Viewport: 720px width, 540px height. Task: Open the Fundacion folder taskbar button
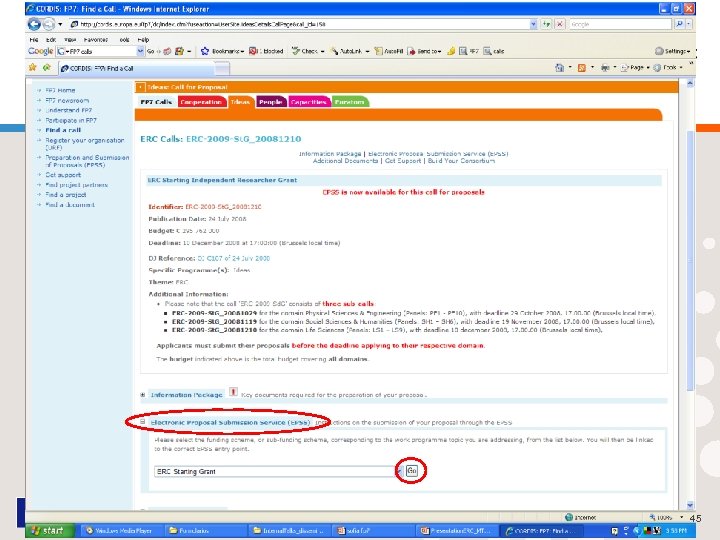point(202,531)
